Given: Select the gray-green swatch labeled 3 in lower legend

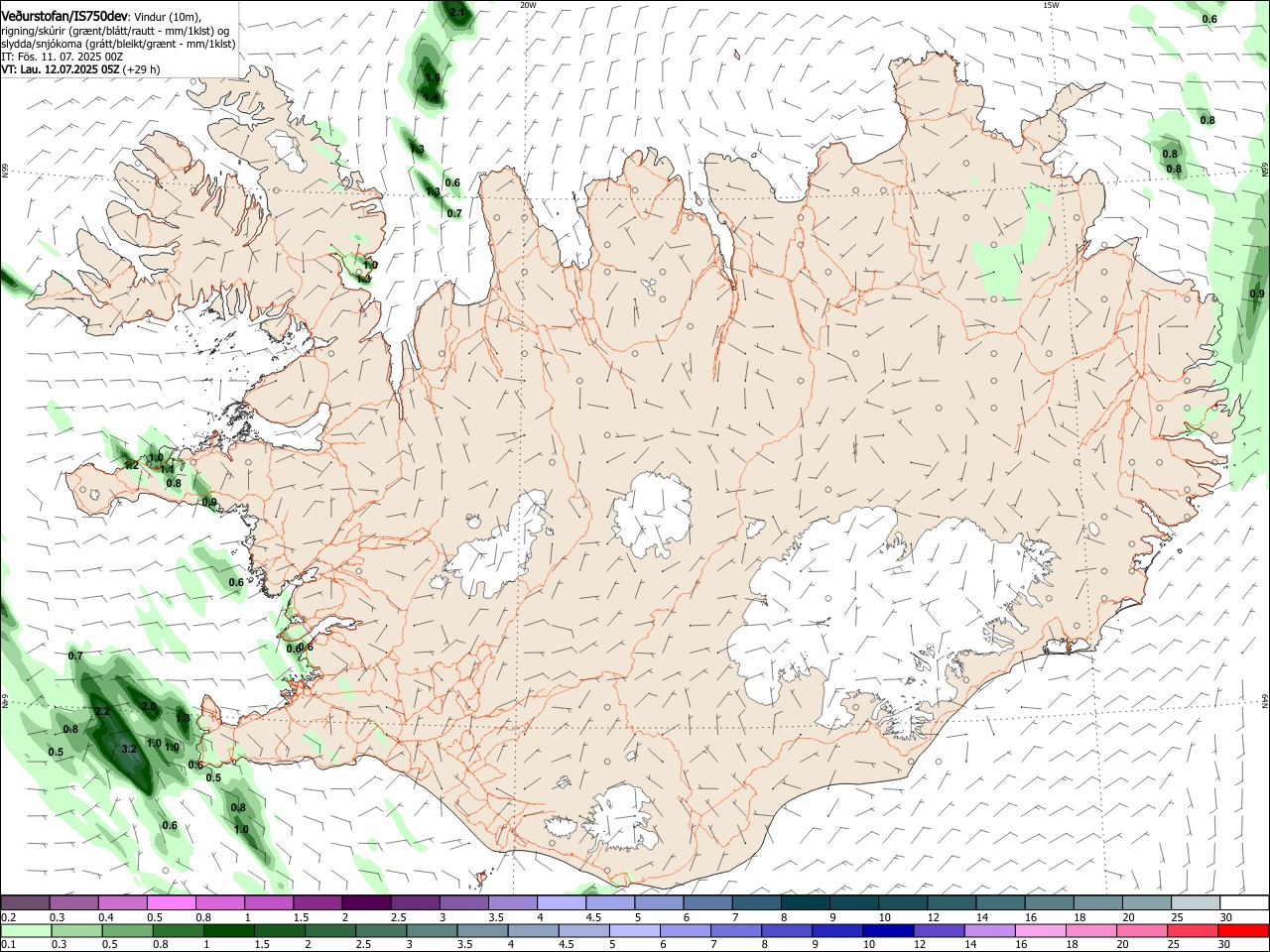Looking at the screenshot, I should [432, 931].
